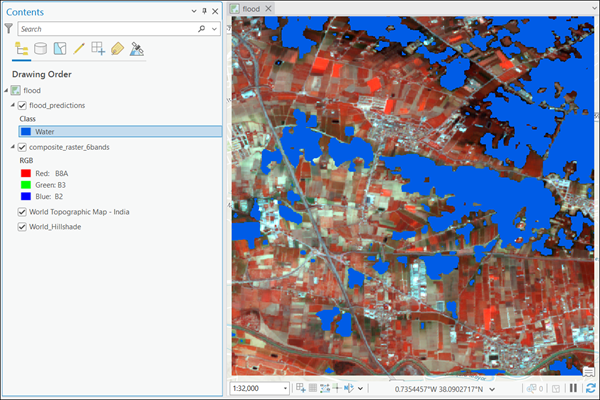Viewport: 600px width, 400px height.
Task: Open List By Editing pencil icon
Action: coord(79,48)
